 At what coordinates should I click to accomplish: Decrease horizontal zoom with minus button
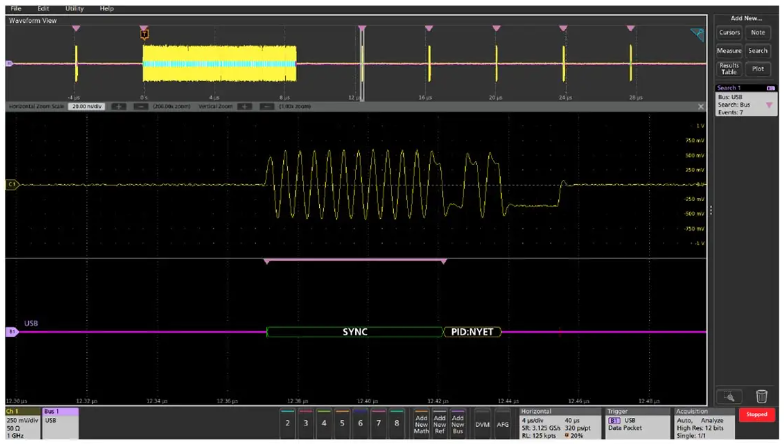click(141, 106)
